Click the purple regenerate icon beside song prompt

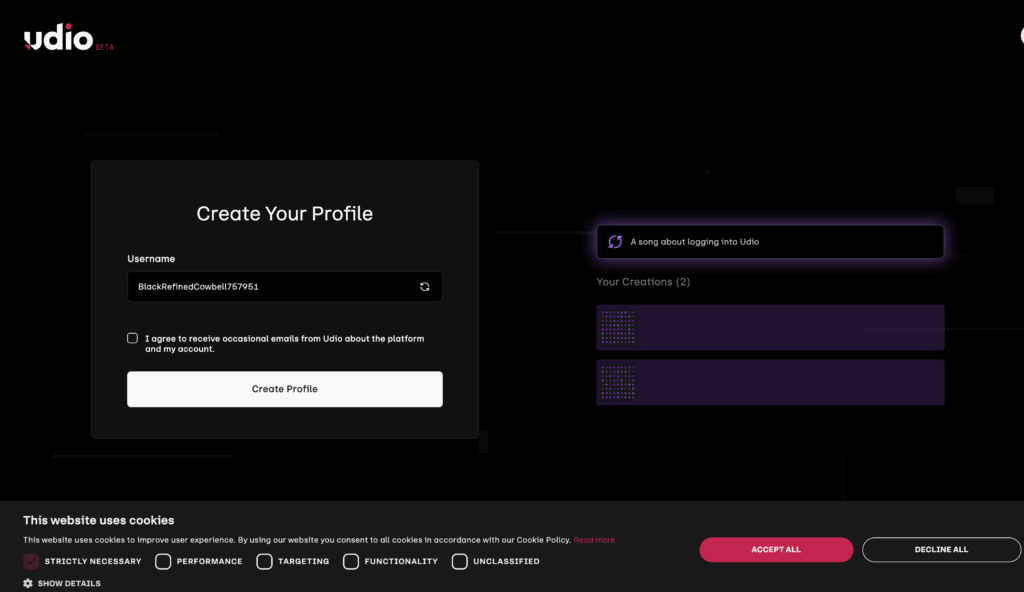tap(615, 242)
